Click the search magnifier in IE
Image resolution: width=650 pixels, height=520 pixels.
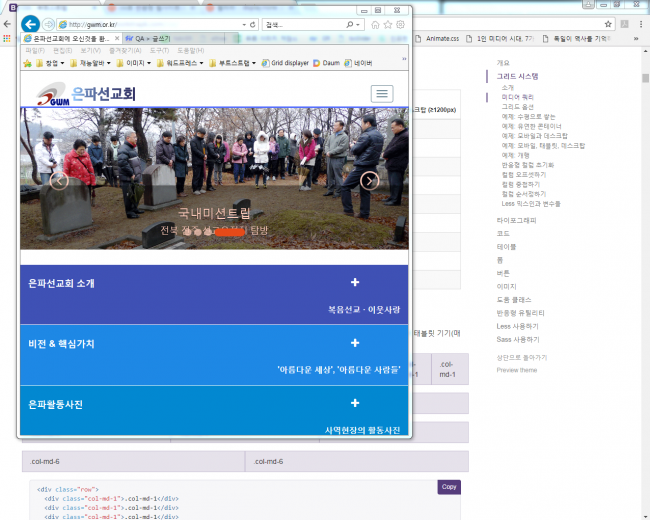[x=350, y=25]
